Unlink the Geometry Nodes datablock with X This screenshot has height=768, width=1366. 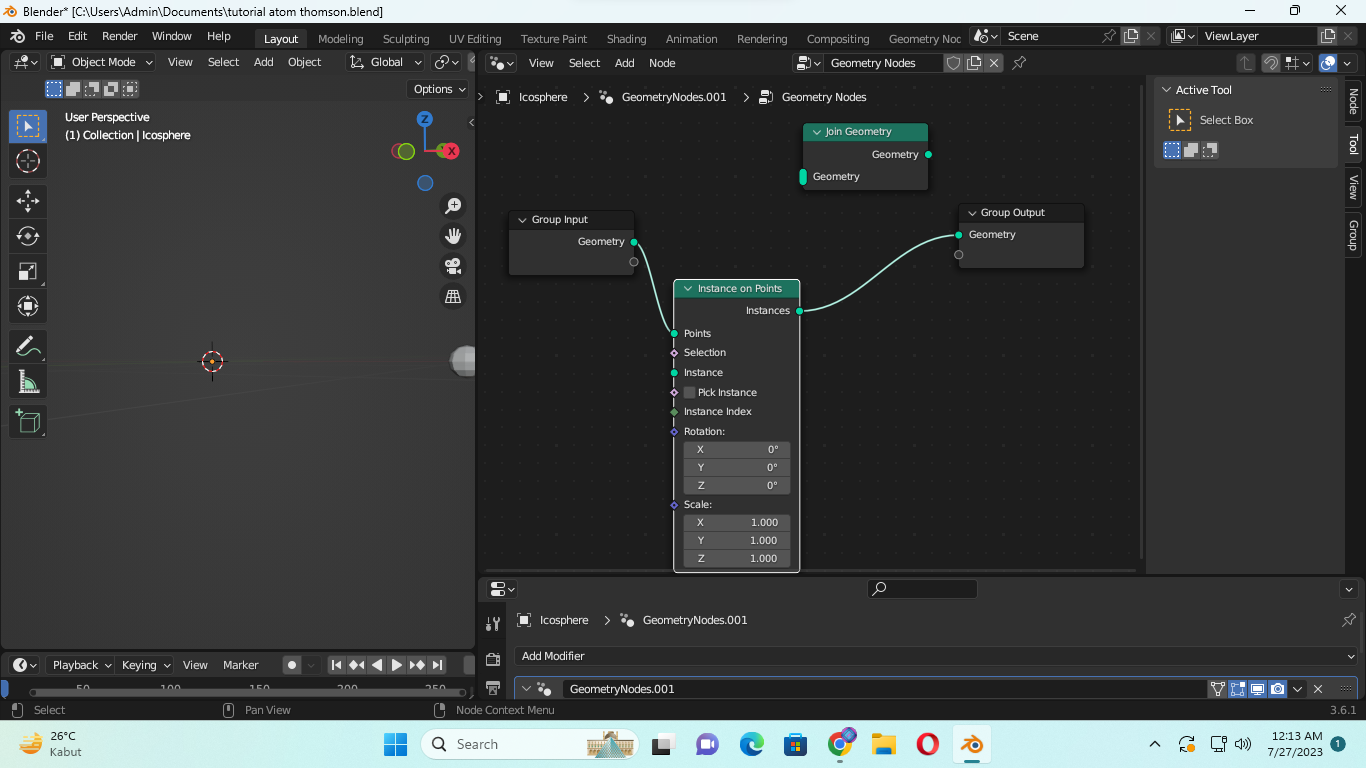[x=993, y=63]
